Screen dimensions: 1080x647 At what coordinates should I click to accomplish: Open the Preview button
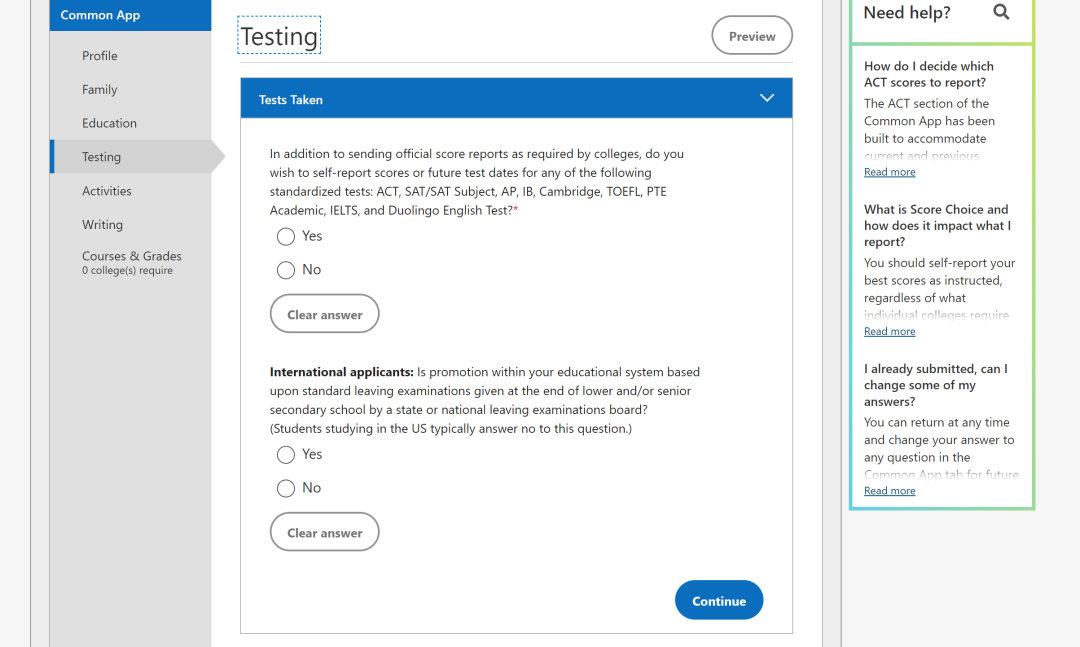752,36
